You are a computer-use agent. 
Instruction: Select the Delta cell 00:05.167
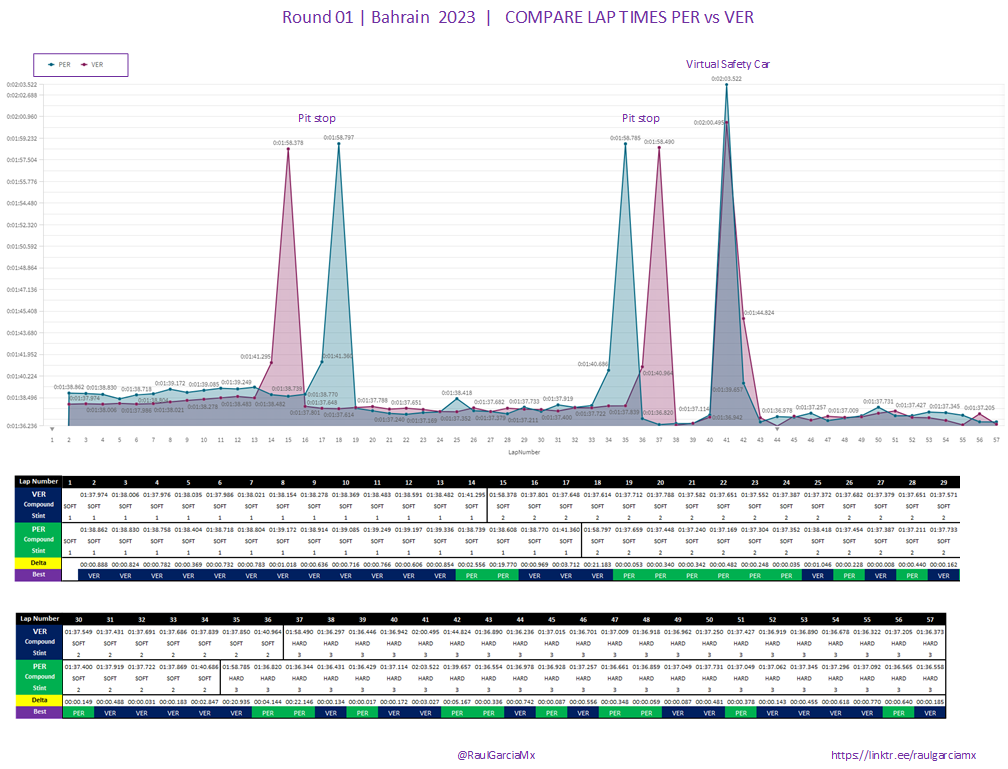tap(457, 702)
